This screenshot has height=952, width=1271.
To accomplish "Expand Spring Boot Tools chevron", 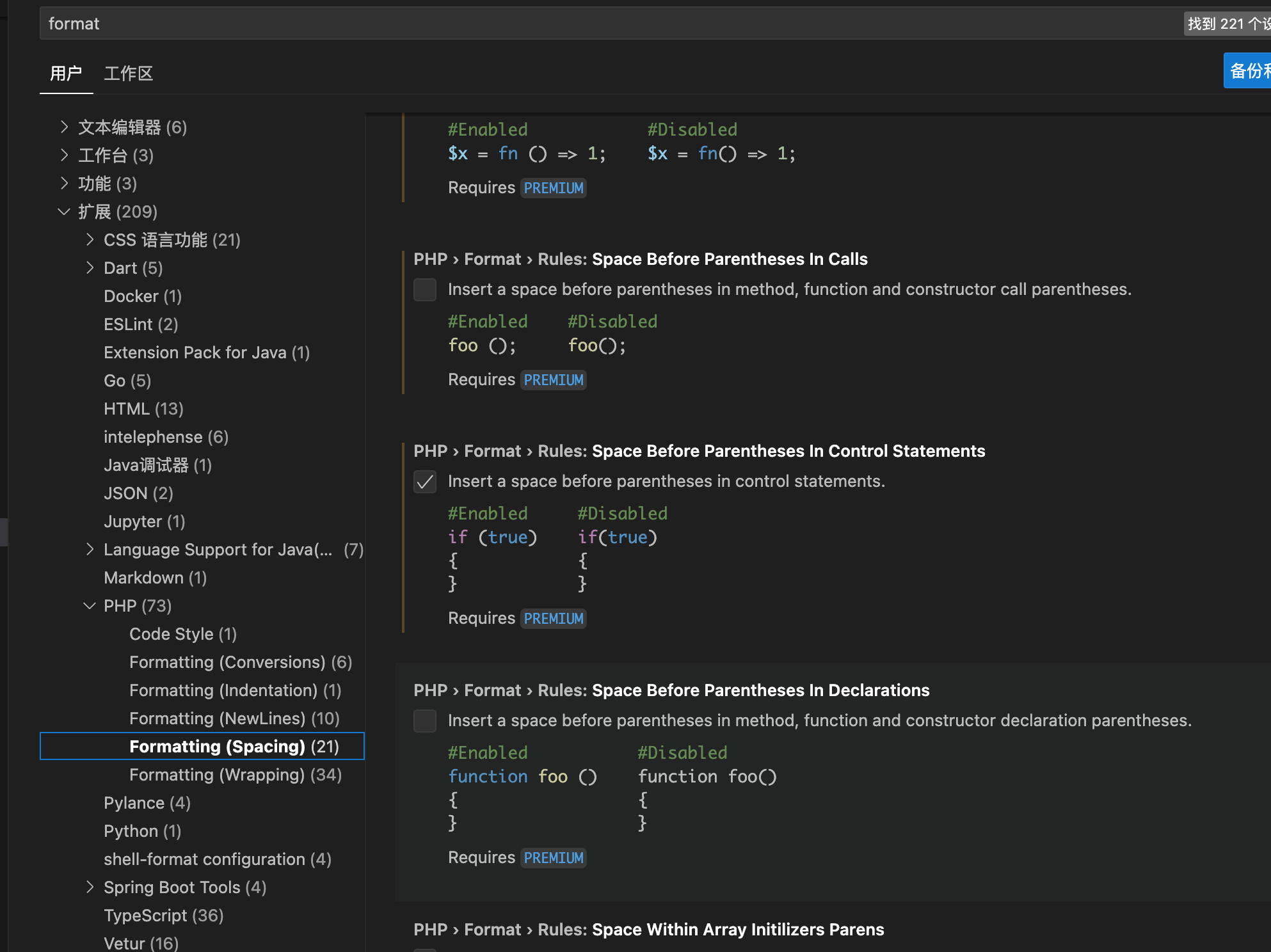I will click(x=90, y=887).
